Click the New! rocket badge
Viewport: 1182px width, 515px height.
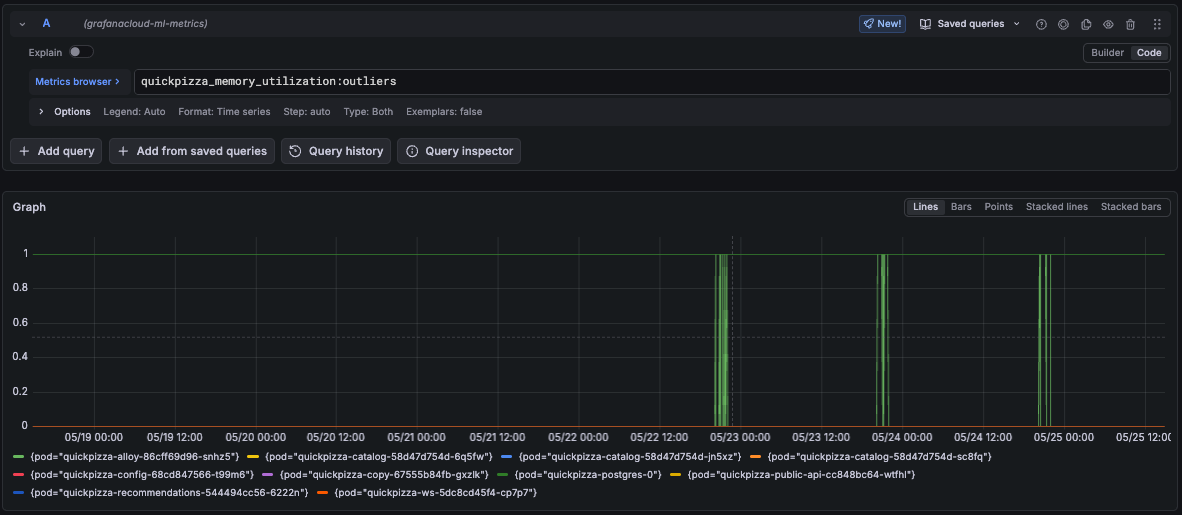882,24
